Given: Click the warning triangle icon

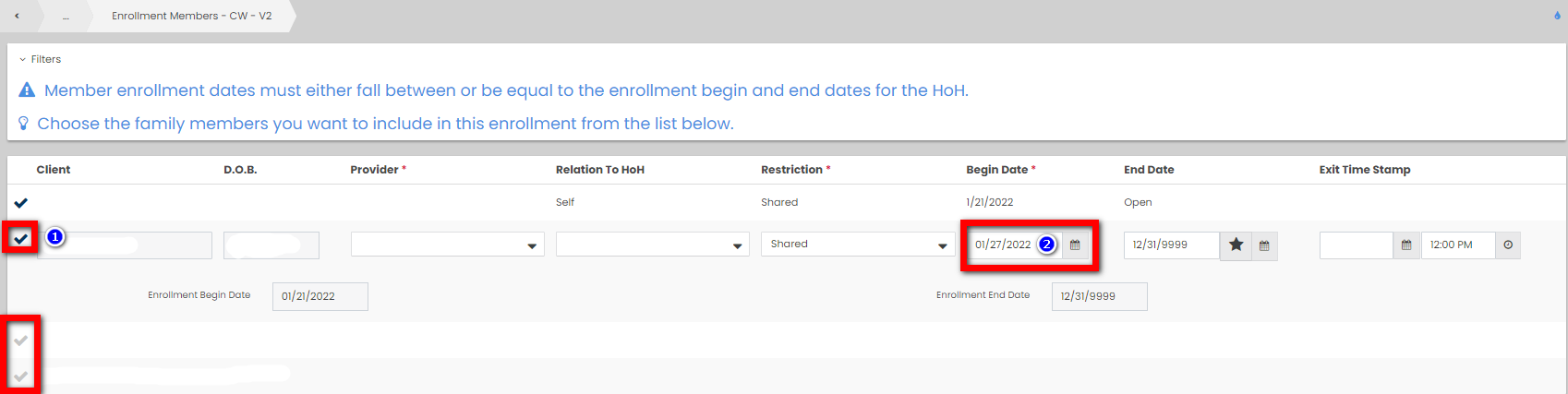Looking at the screenshot, I should (27, 90).
